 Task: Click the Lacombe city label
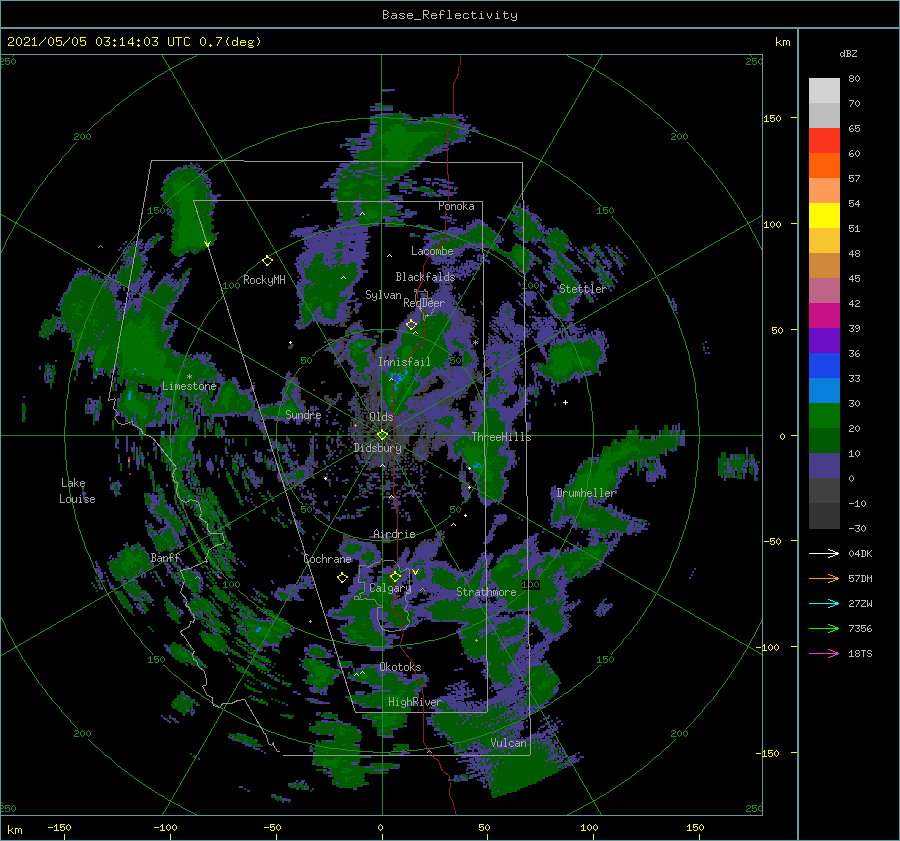pos(432,251)
